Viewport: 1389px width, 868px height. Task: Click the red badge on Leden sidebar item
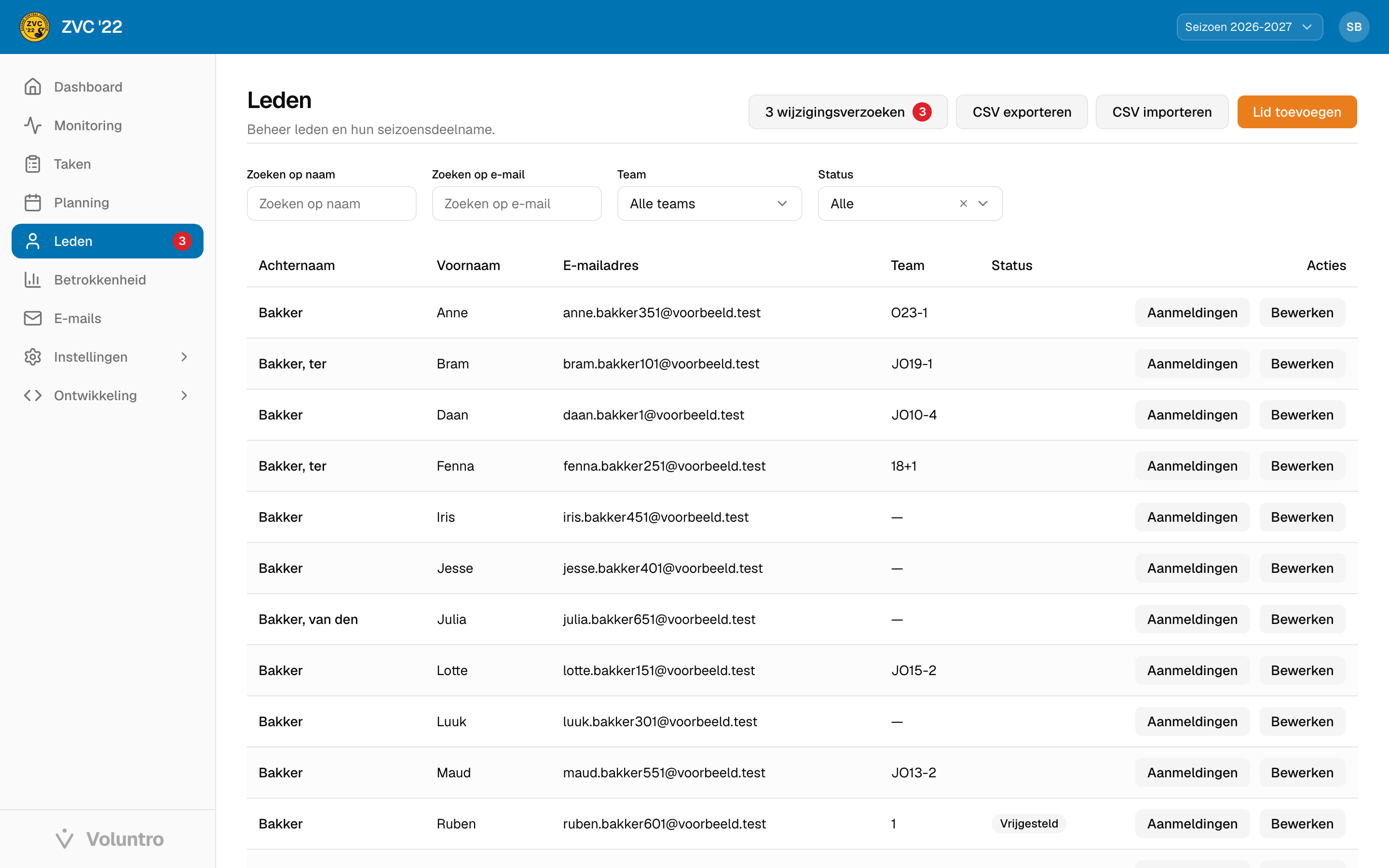click(182, 241)
